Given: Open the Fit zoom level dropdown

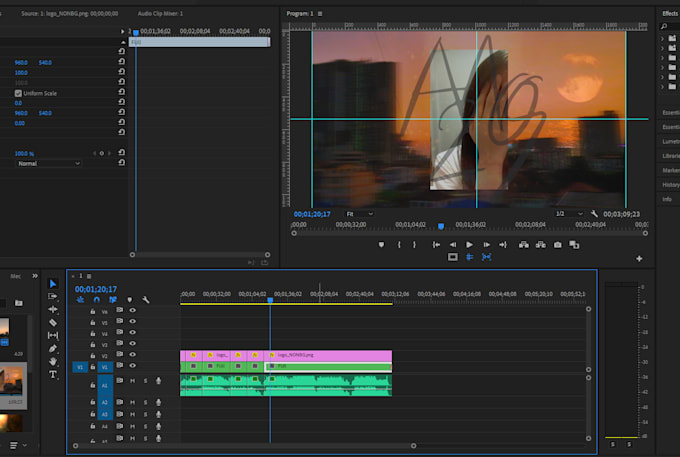Looking at the screenshot, I should [360, 214].
